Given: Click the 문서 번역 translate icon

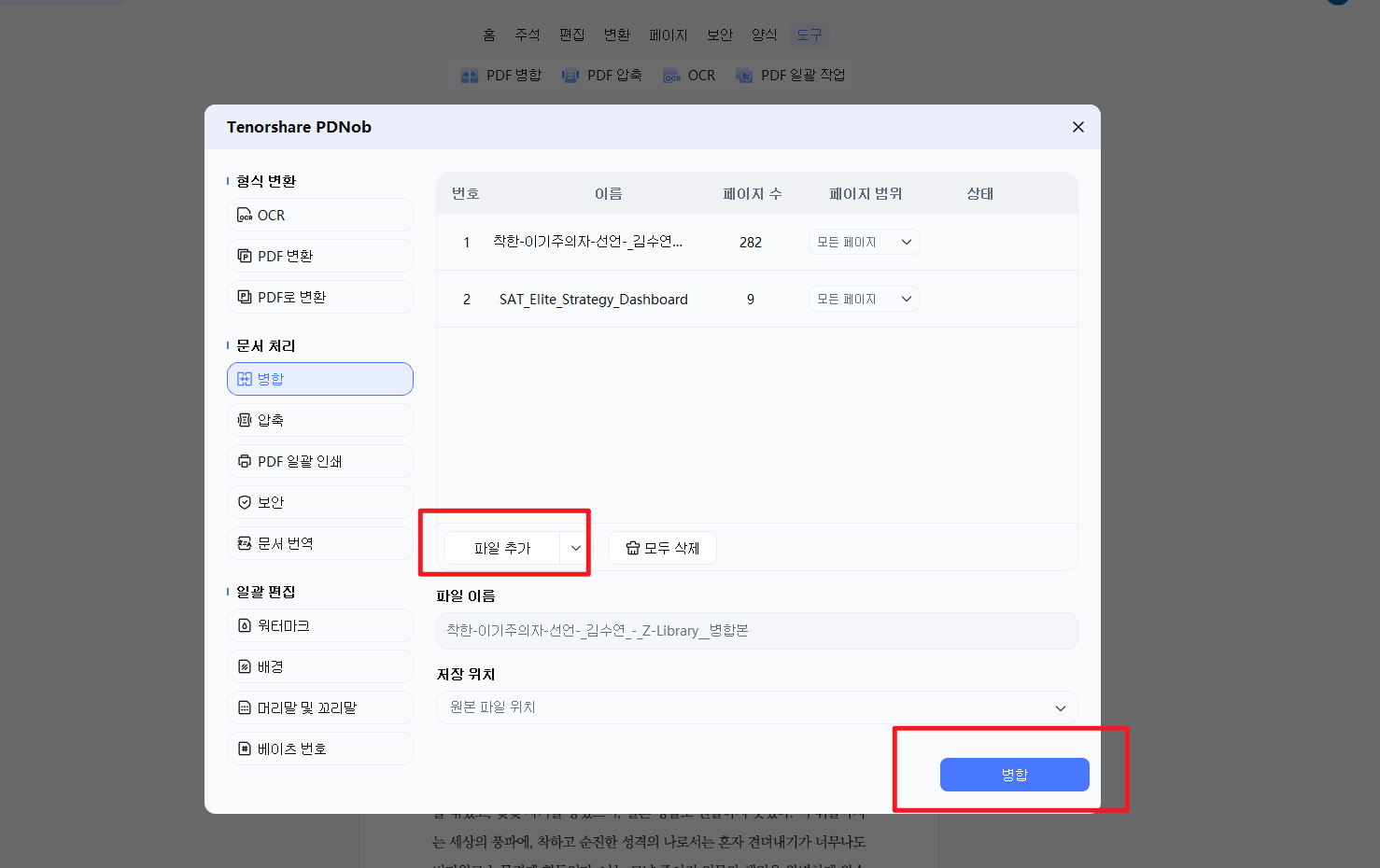Looking at the screenshot, I should pos(245,543).
